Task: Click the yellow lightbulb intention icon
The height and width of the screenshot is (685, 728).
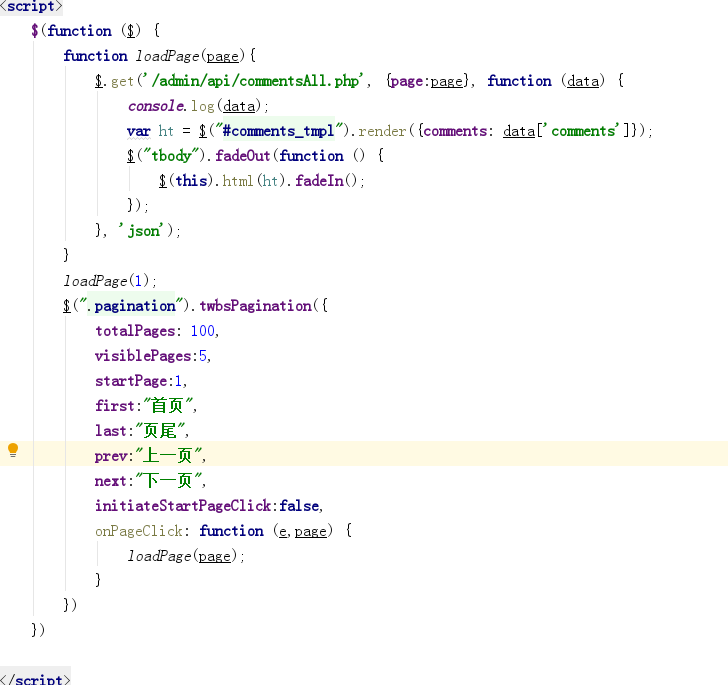Action: (x=13, y=450)
